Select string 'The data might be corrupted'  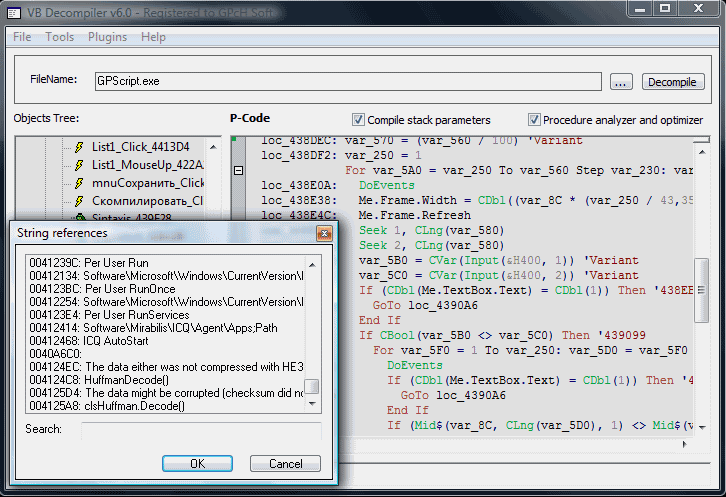pos(166,393)
